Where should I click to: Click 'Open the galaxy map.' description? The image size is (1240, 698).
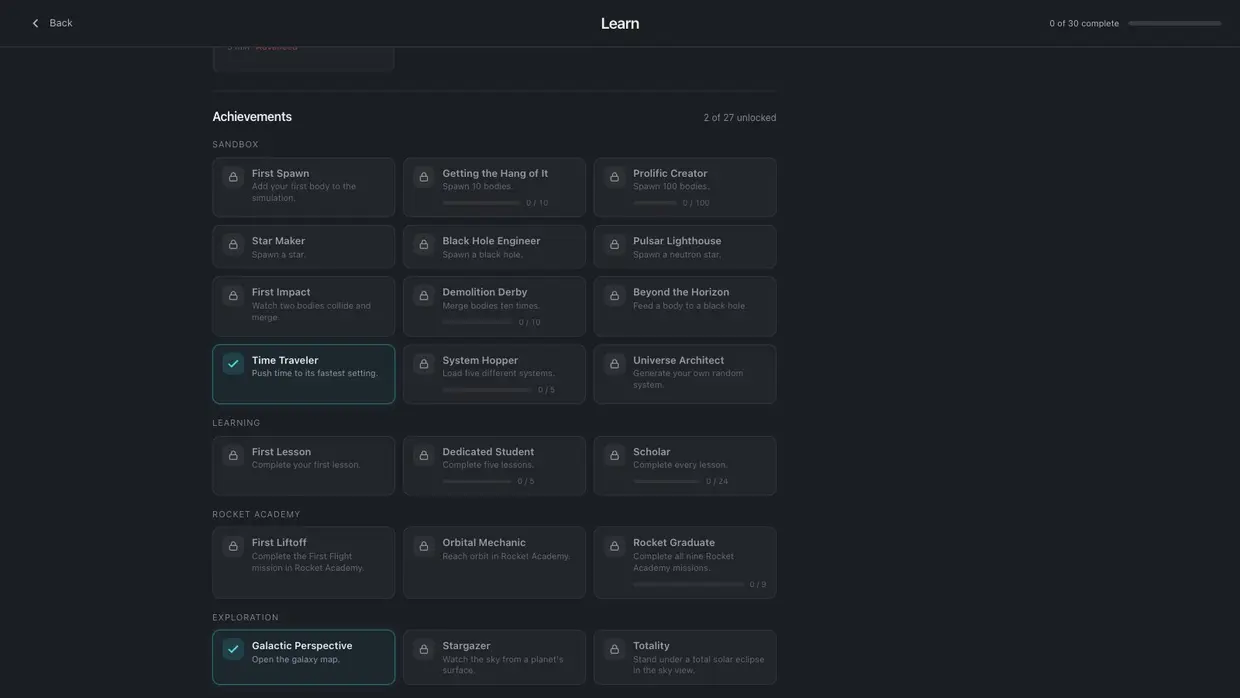[296, 660]
